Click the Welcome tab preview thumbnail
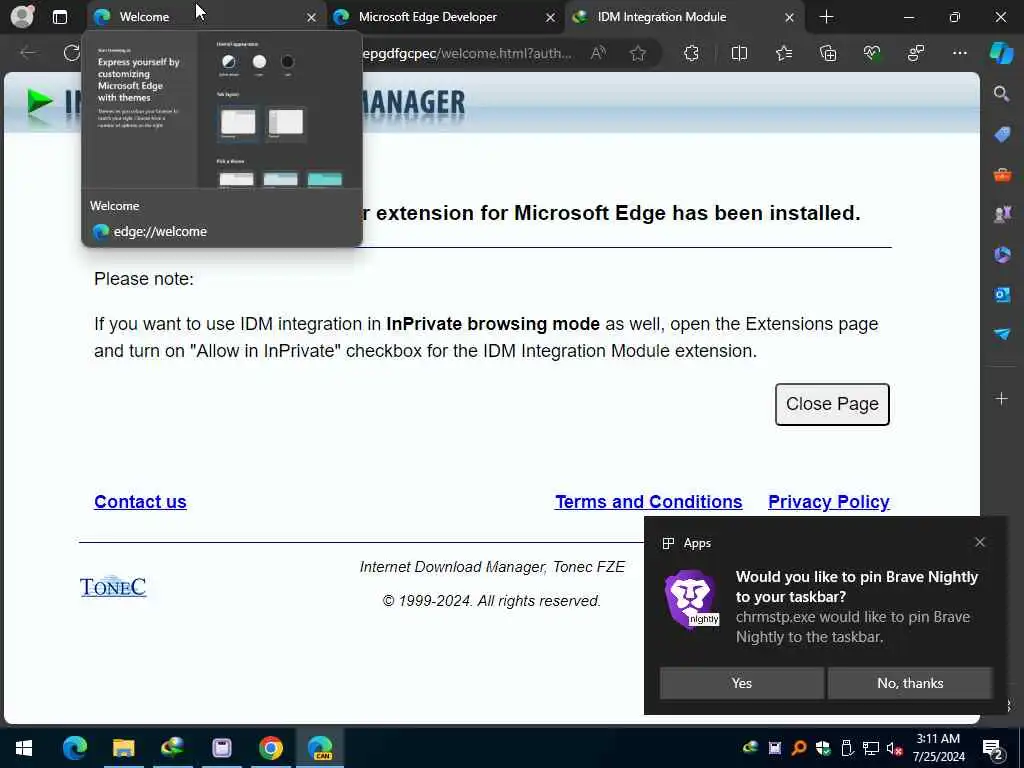The image size is (1024, 768). (221, 110)
